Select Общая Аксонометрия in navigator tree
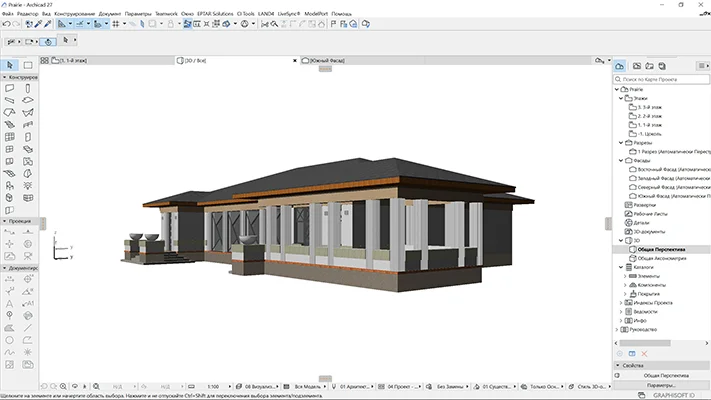The image size is (711, 400). tap(660, 258)
